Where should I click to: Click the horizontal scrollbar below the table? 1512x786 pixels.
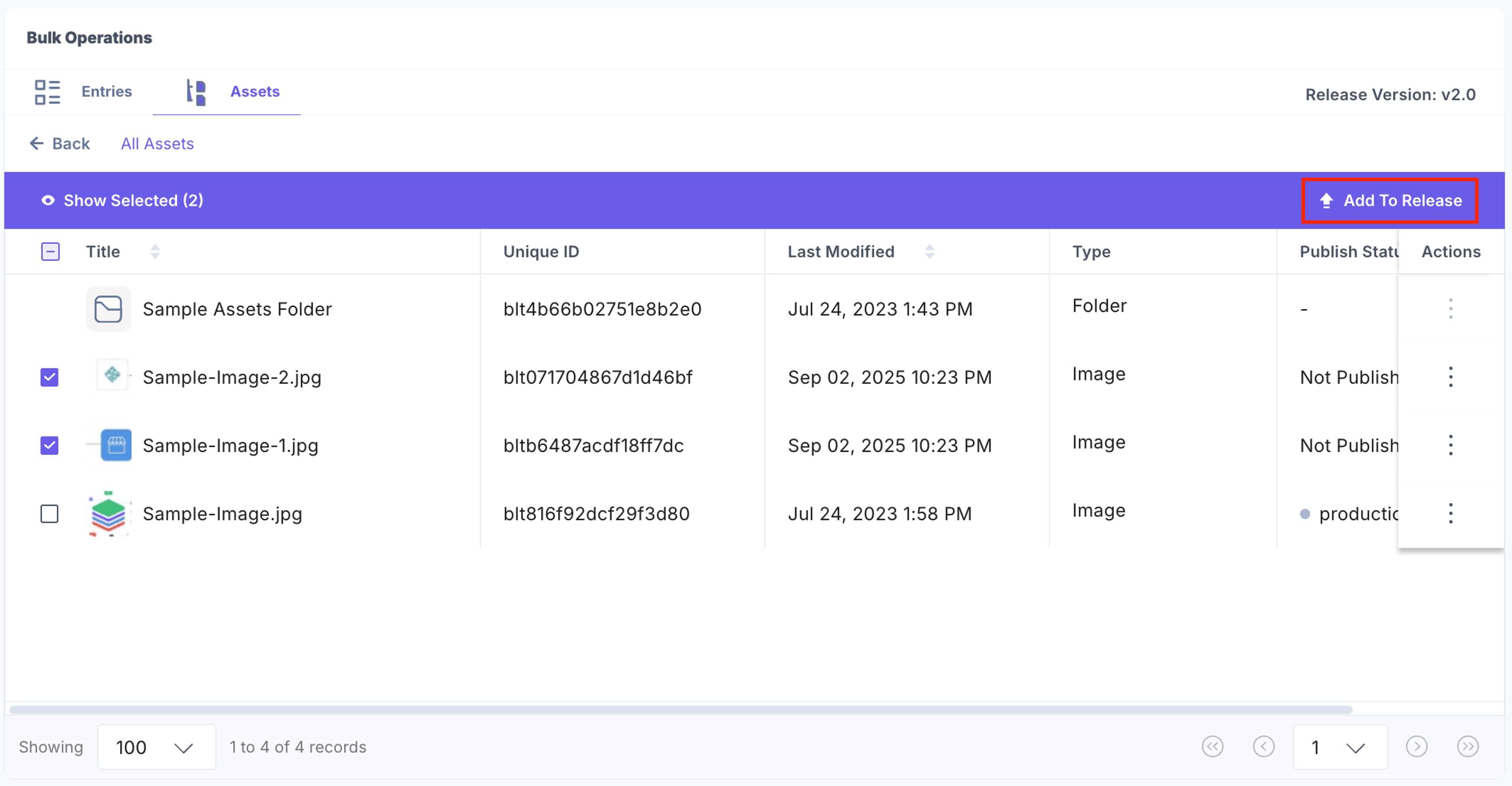click(681, 709)
